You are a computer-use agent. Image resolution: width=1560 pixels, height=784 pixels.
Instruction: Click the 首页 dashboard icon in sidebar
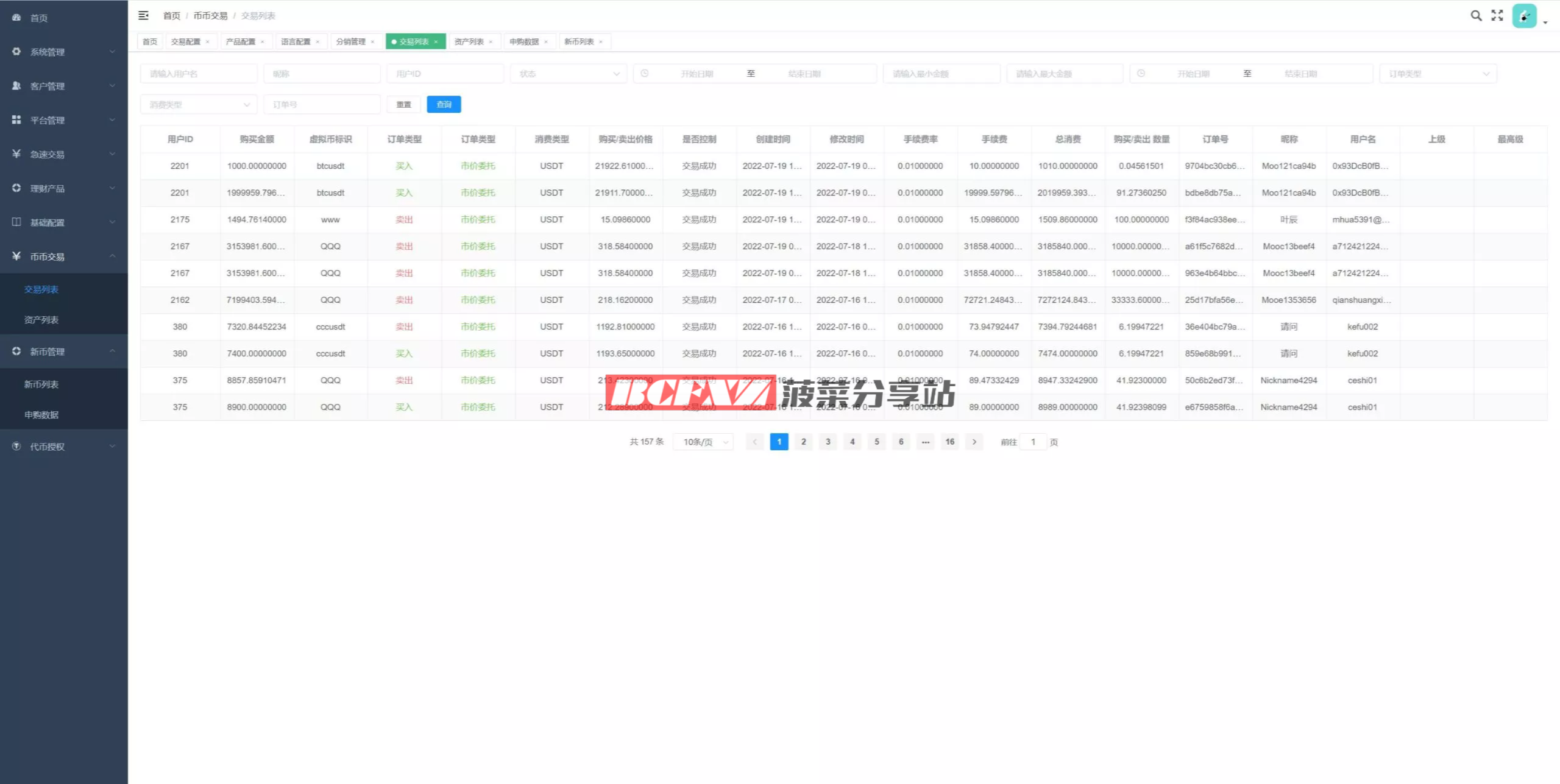click(16, 18)
